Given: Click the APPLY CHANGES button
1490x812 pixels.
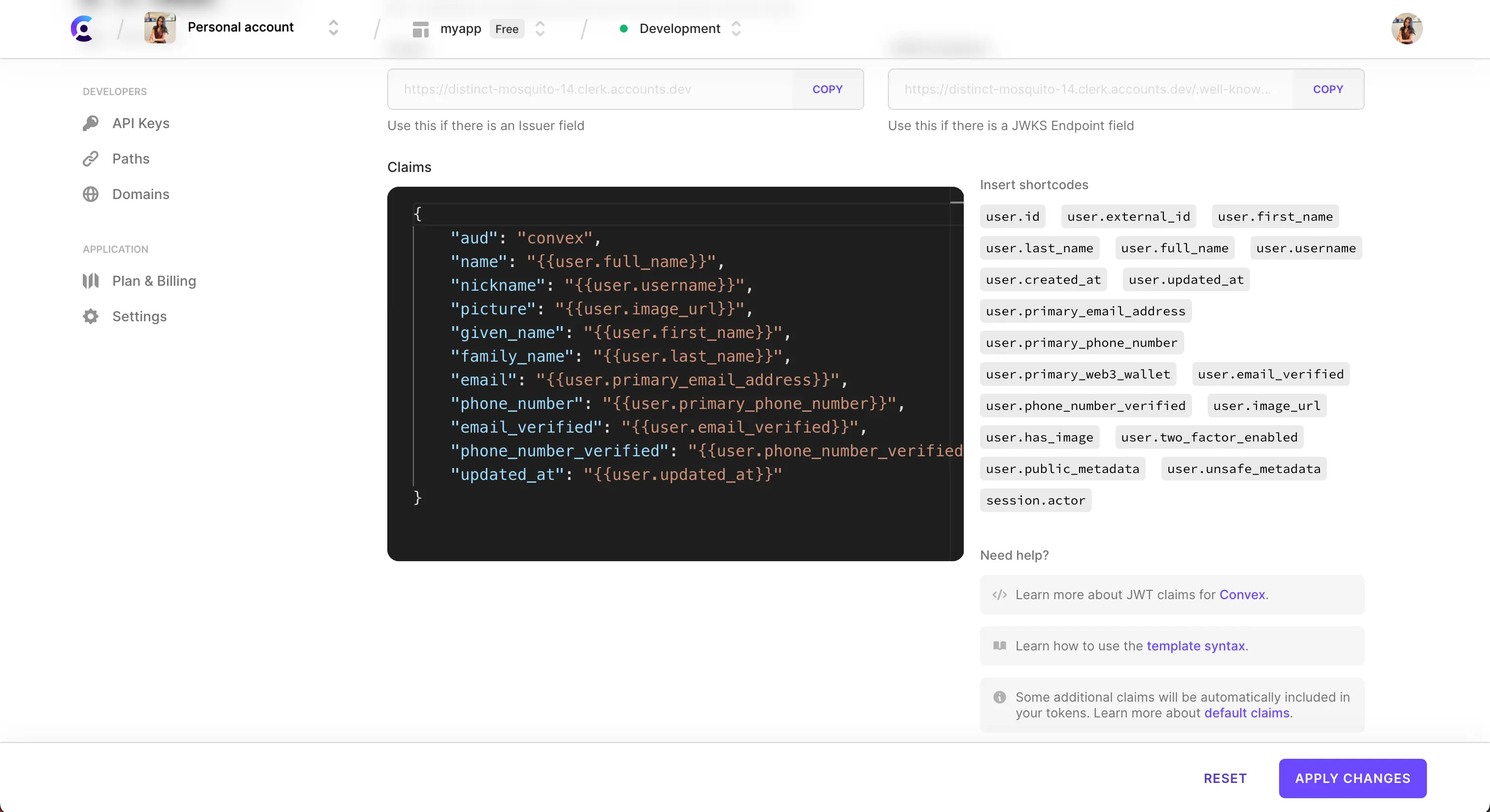Looking at the screenshot, I should (1353, 778).
